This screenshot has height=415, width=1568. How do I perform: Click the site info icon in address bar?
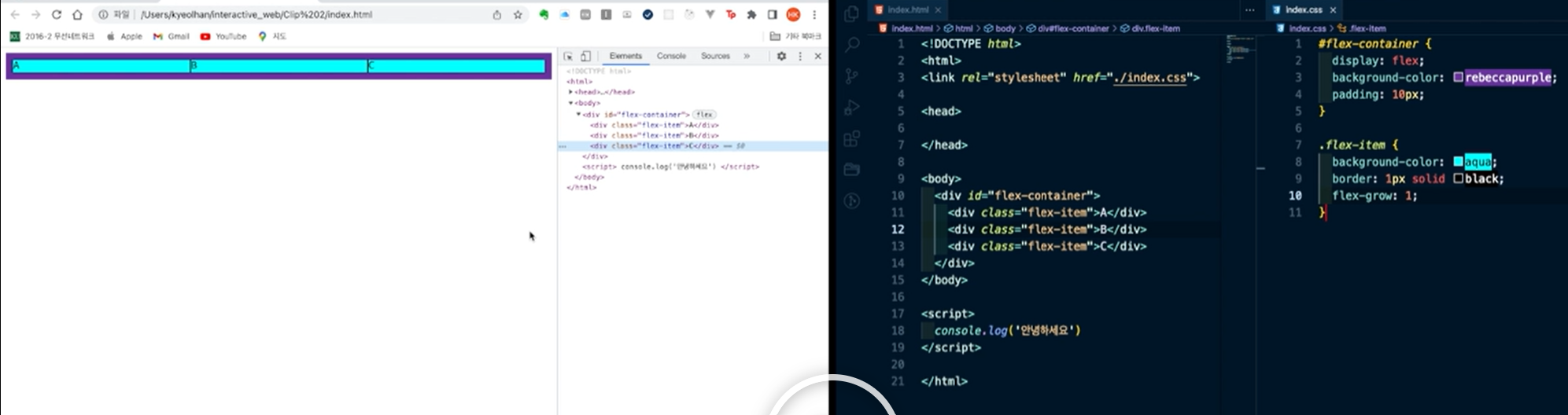(x=103, y=14)
